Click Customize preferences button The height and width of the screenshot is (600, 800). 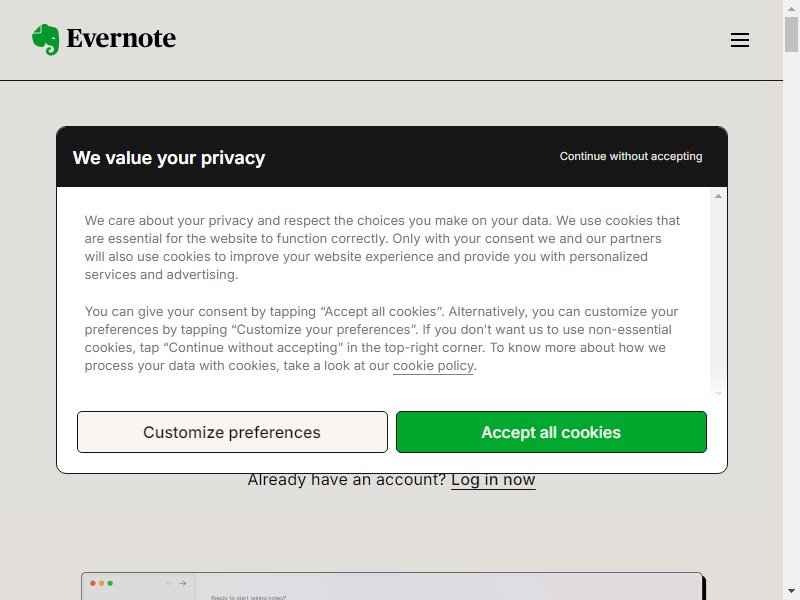coord(232,432)
